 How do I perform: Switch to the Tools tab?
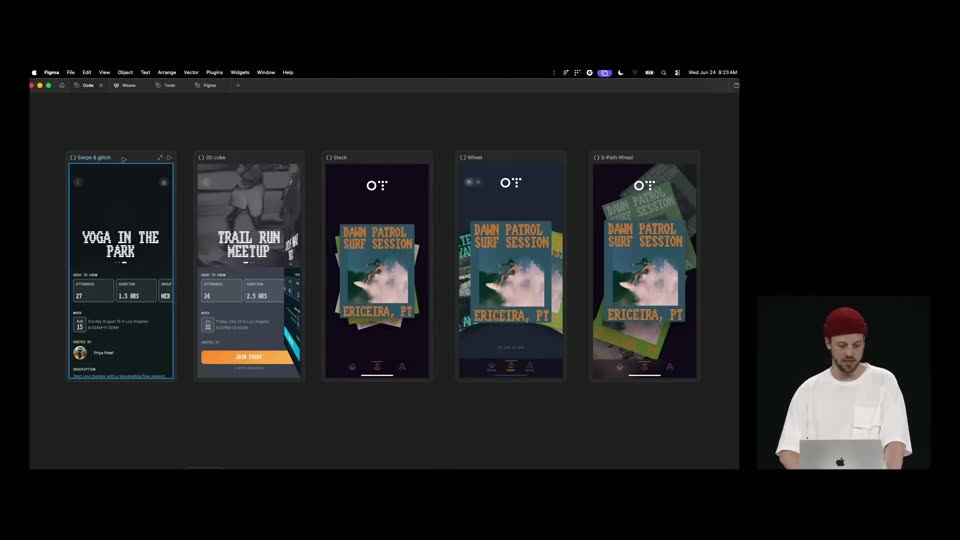[x=165, y=85]
